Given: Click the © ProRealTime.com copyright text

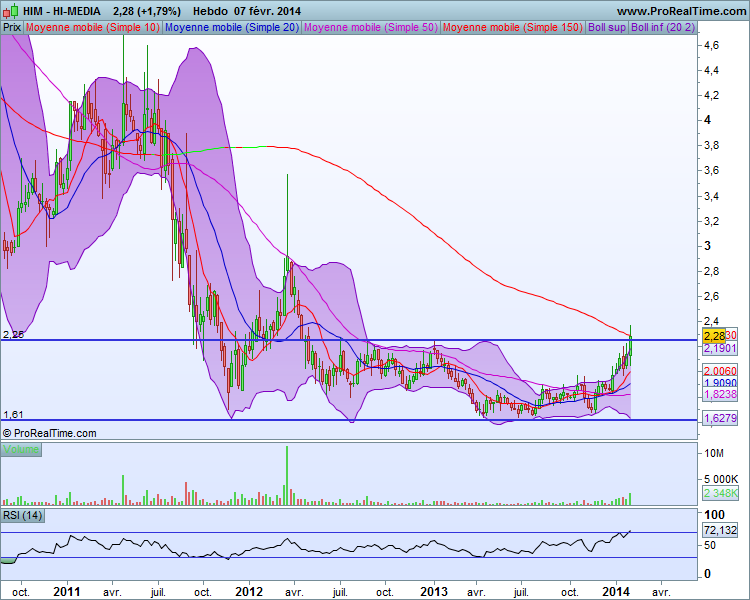Looking at the screenshot, I should point(49,433).
